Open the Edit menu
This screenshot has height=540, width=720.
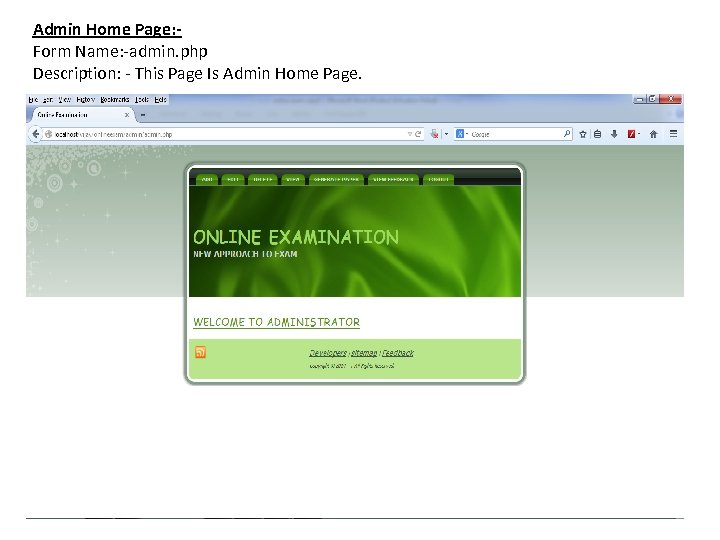48,100
